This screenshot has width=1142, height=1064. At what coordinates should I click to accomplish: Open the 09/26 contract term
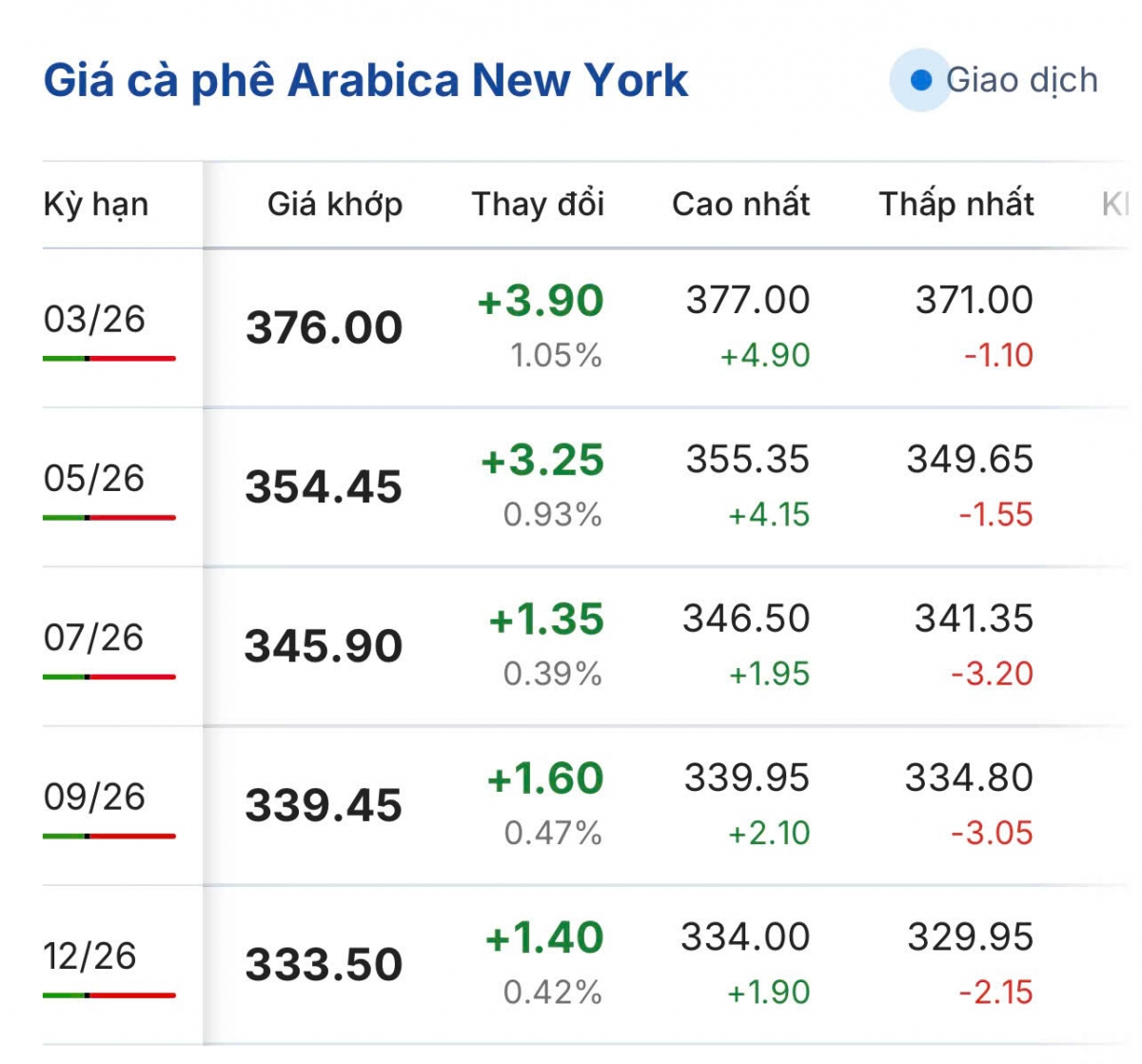[x=94, y=798]
